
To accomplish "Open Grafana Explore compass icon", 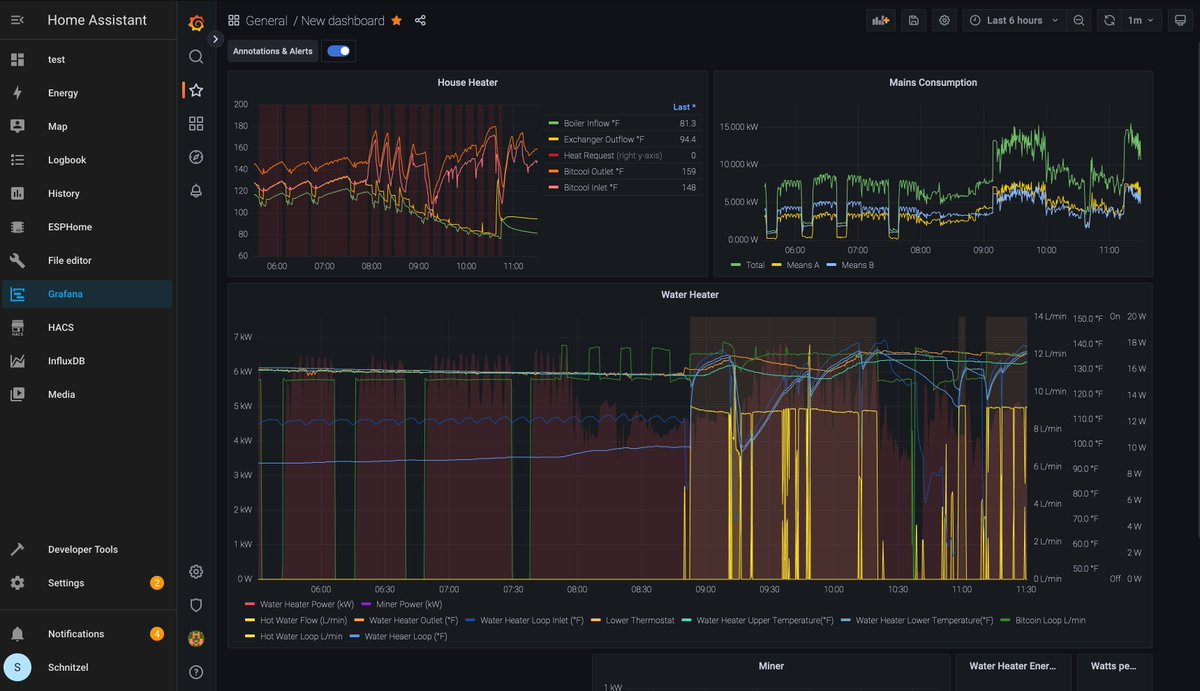I will click(196, 157).
